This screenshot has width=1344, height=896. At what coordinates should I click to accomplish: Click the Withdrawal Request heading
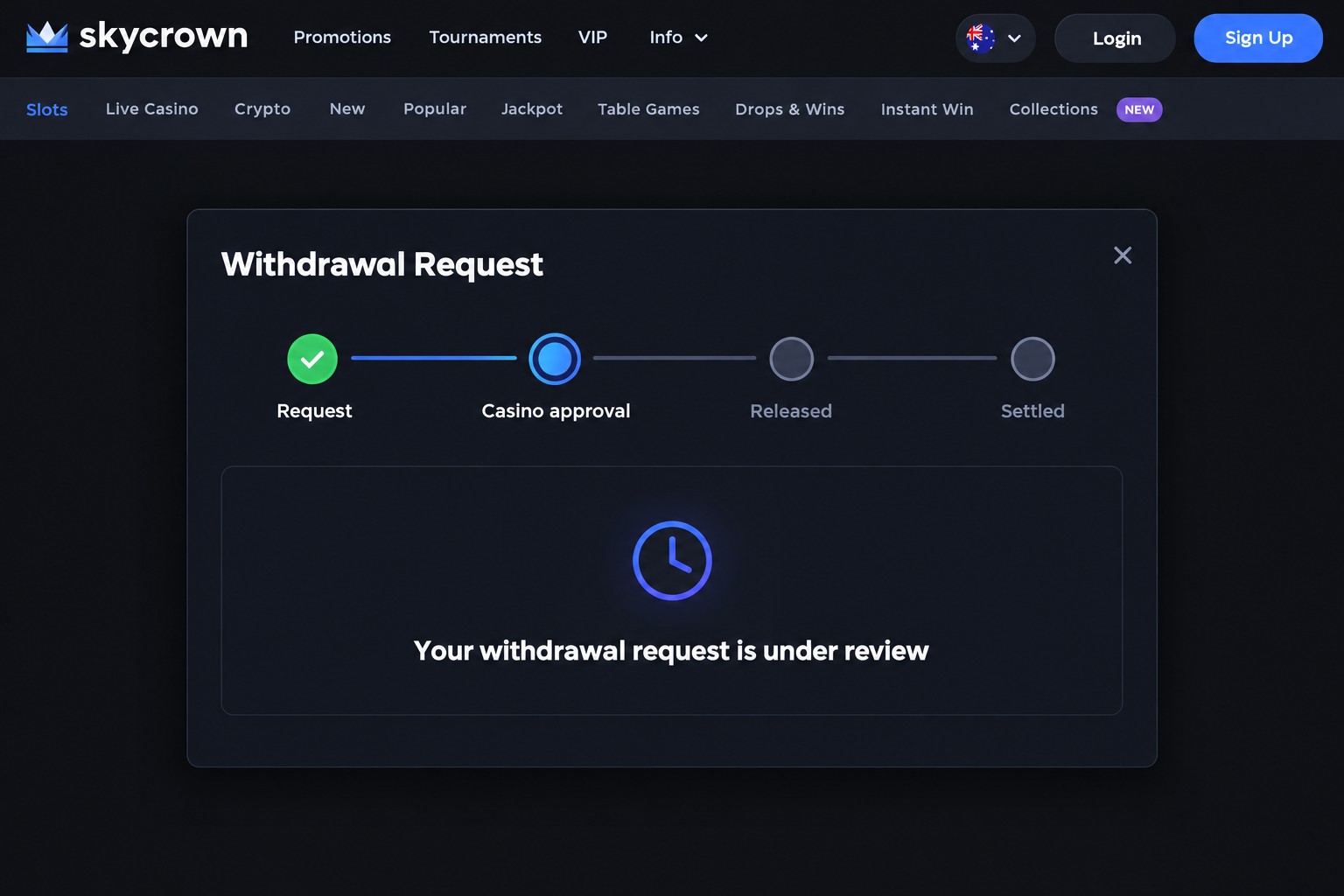coord(382,264)
